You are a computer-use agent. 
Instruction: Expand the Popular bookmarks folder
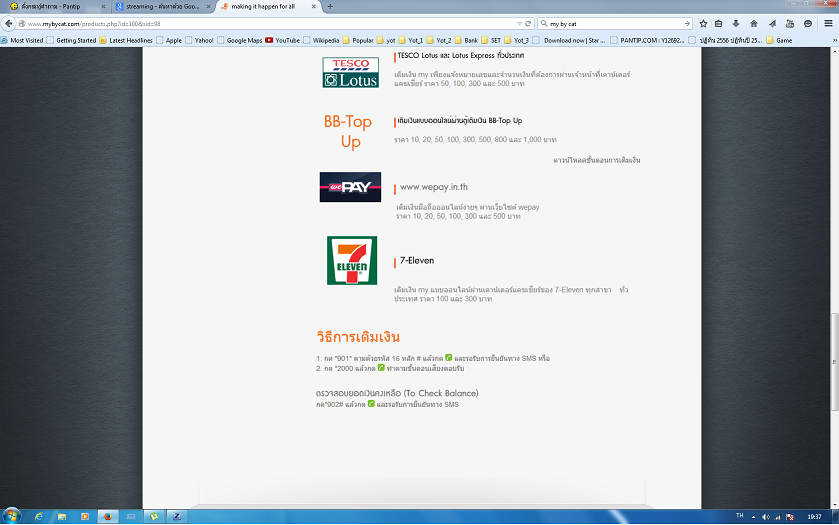click(x=358, y=40)
